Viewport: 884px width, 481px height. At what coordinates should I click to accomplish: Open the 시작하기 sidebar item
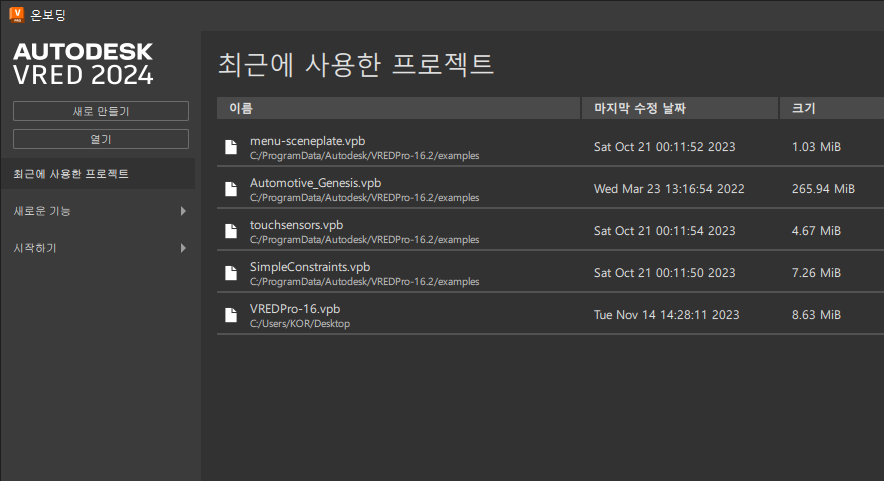pos(98,248)
